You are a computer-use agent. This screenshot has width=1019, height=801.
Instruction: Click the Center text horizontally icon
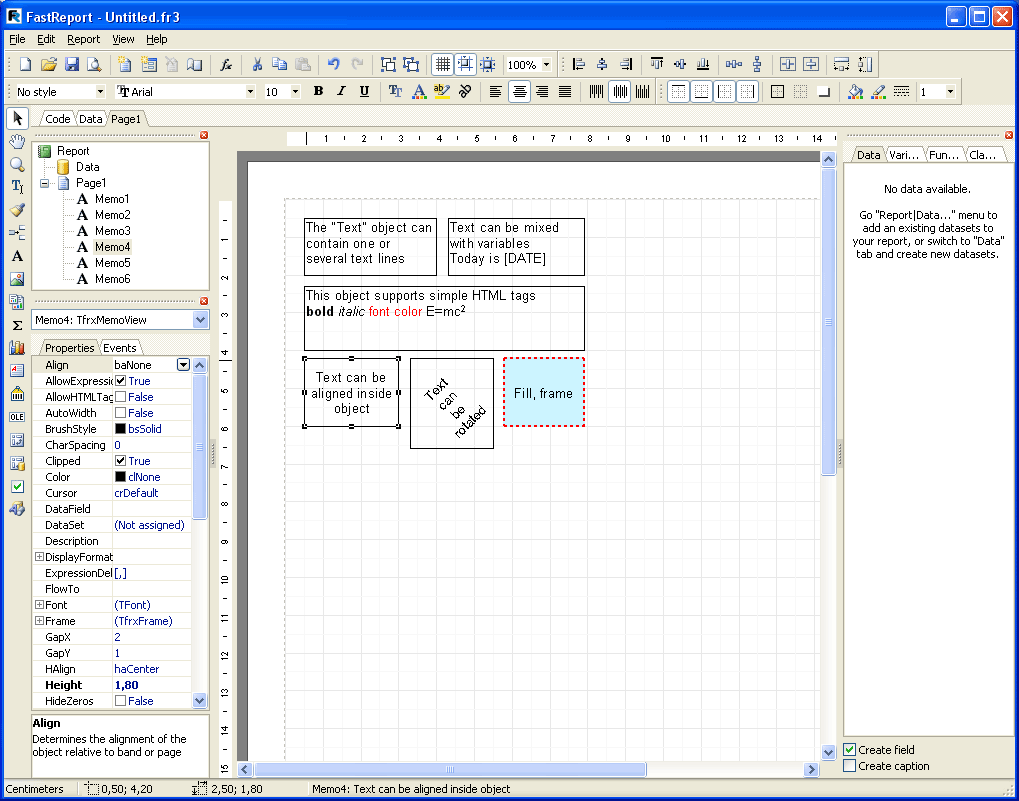519,92
